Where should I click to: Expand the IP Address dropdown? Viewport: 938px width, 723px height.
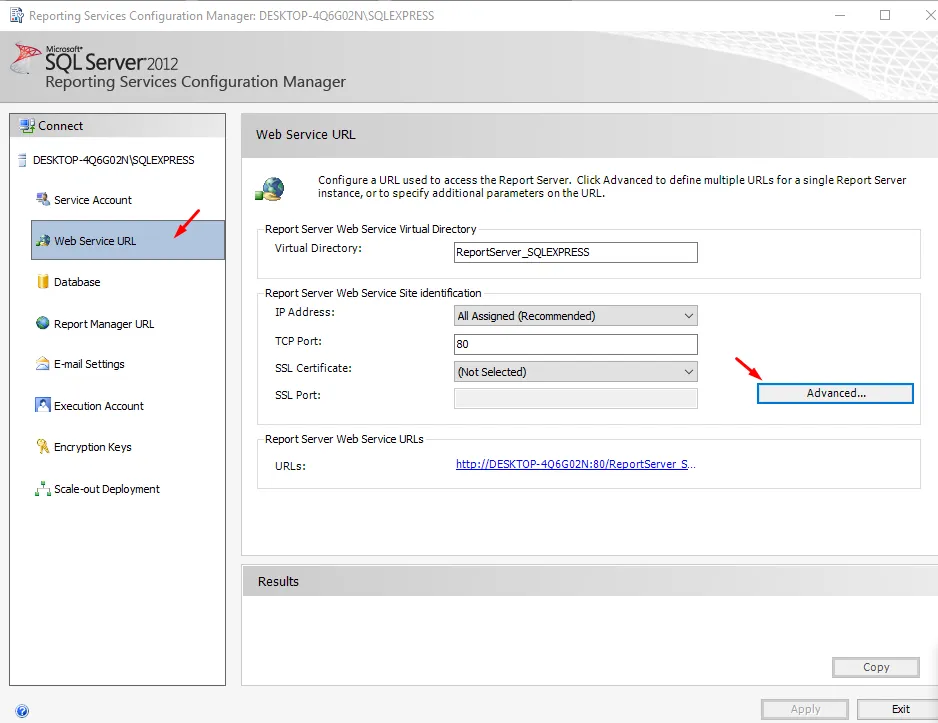coord(575,316)
